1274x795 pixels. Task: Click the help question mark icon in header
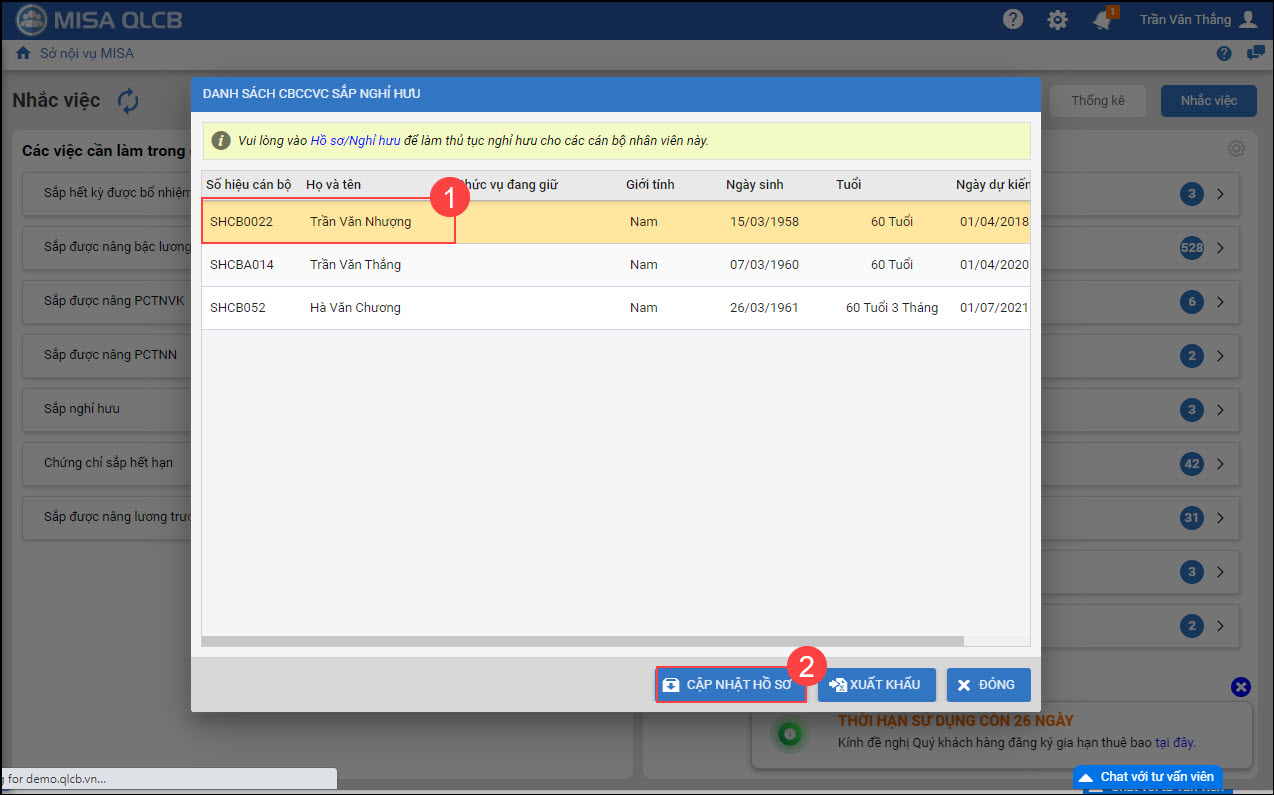pyautogui.click(x=1013, y=20)
